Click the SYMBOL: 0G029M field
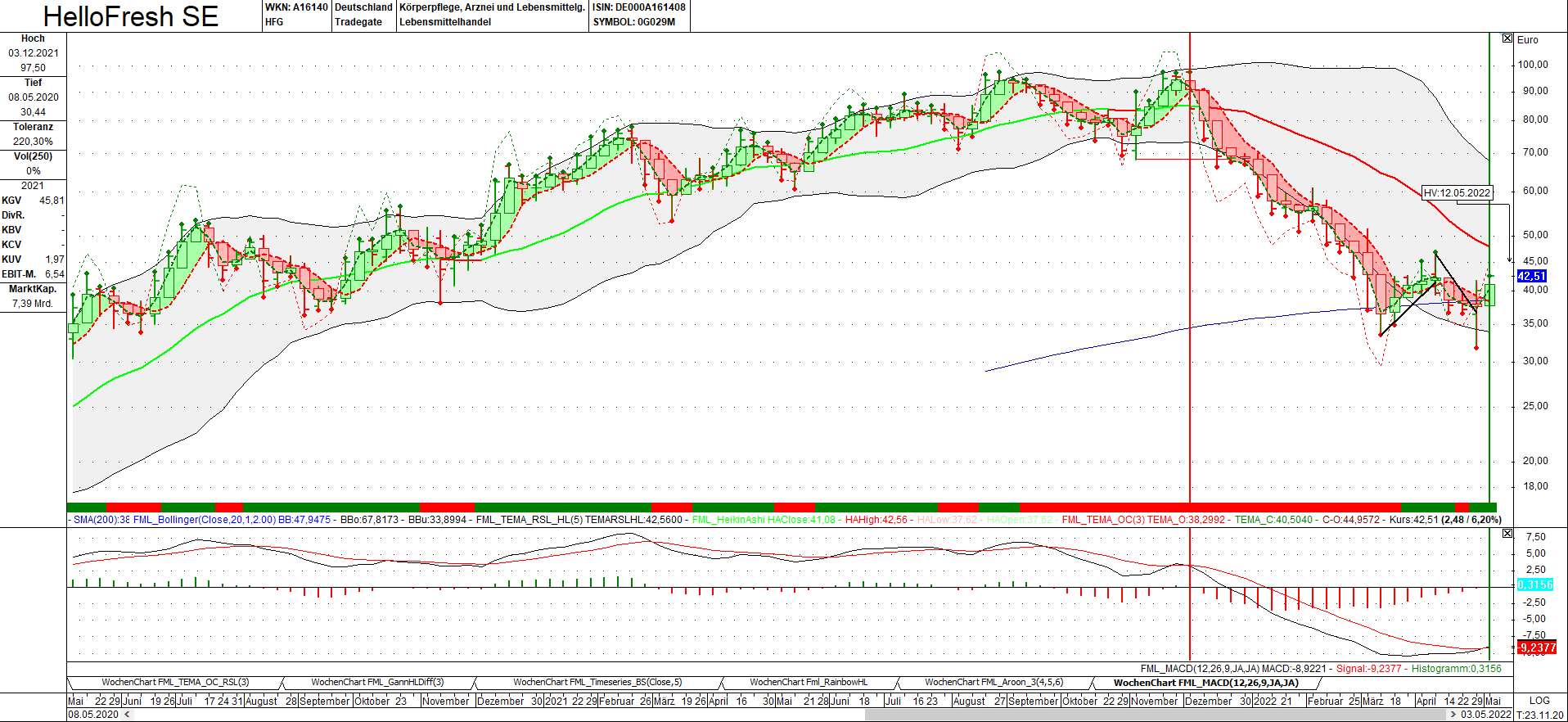Viewport: 1568px width, 722px height. (634, 22)
